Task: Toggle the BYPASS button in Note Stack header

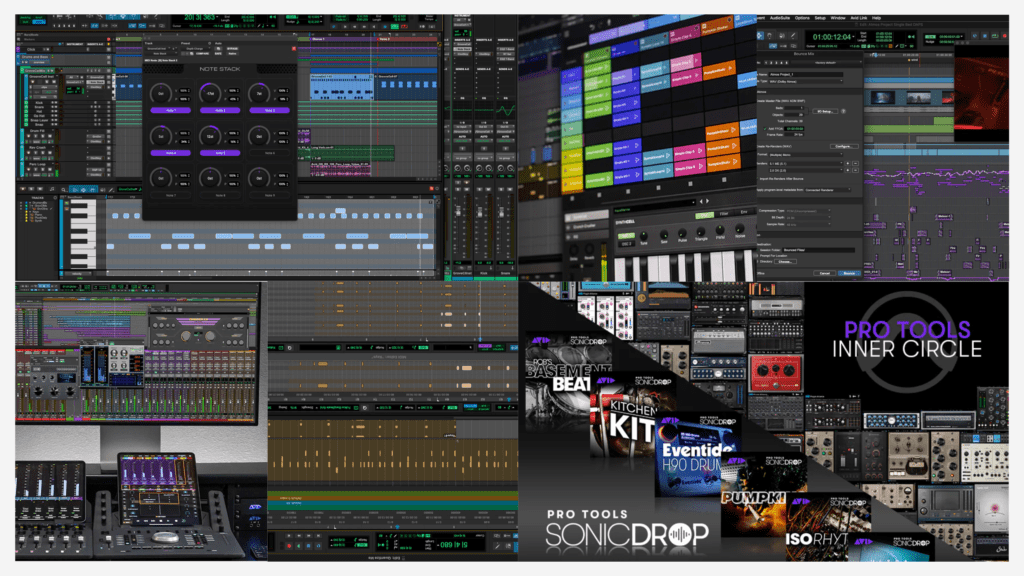Action: click(x=232, y=48)
